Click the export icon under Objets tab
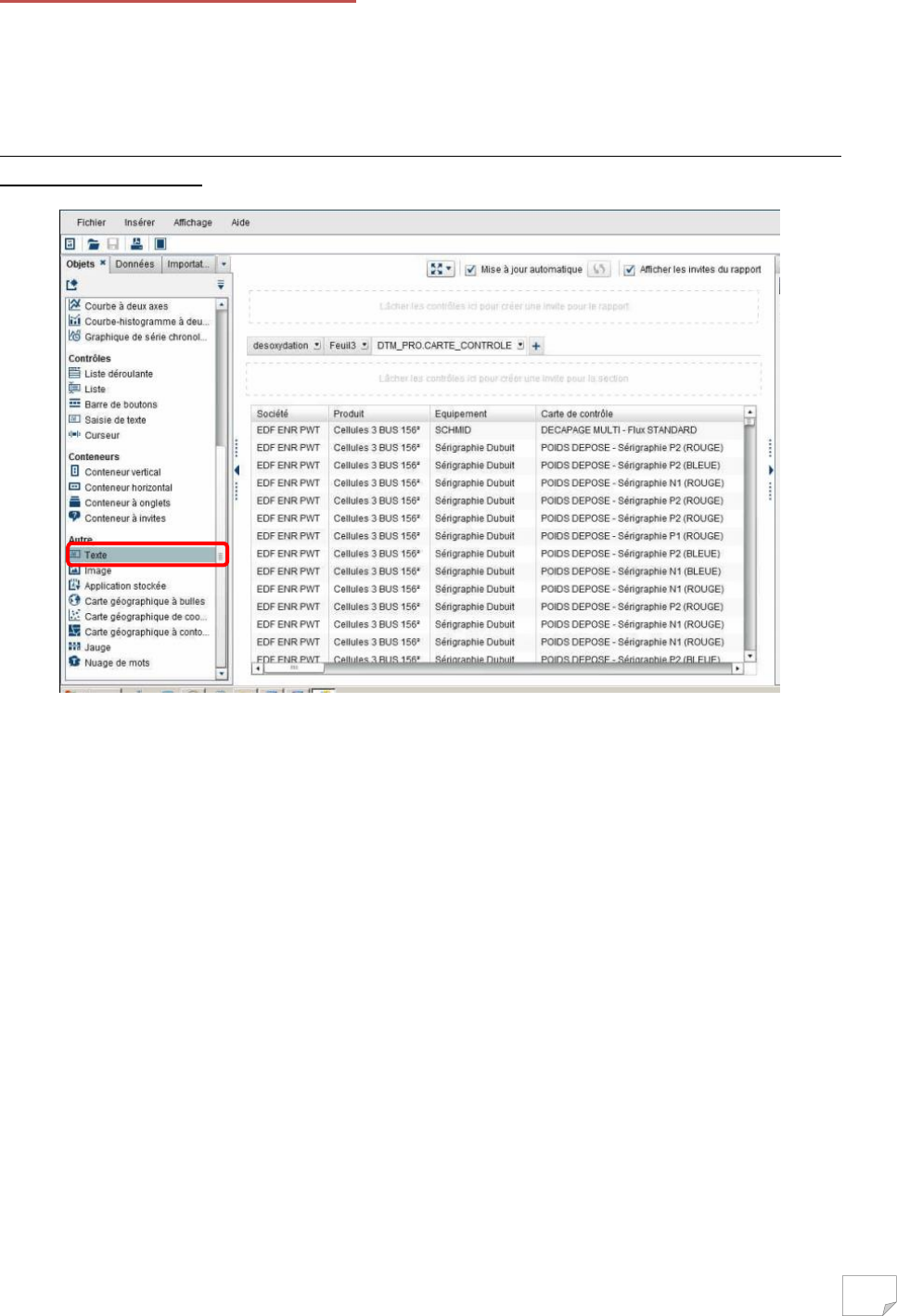This screenshot has width=897, height=1316. pos(71,285)
